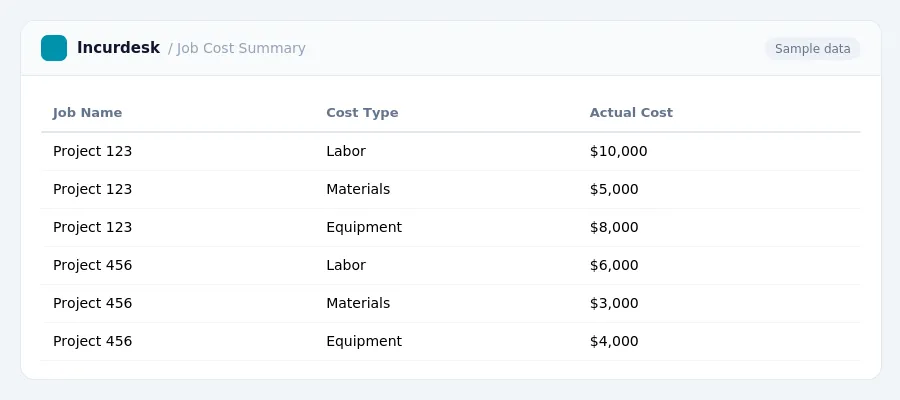900x400 pixels.
Task: Click Materials cell in the $3,000 row
Action: click(358, 303)
